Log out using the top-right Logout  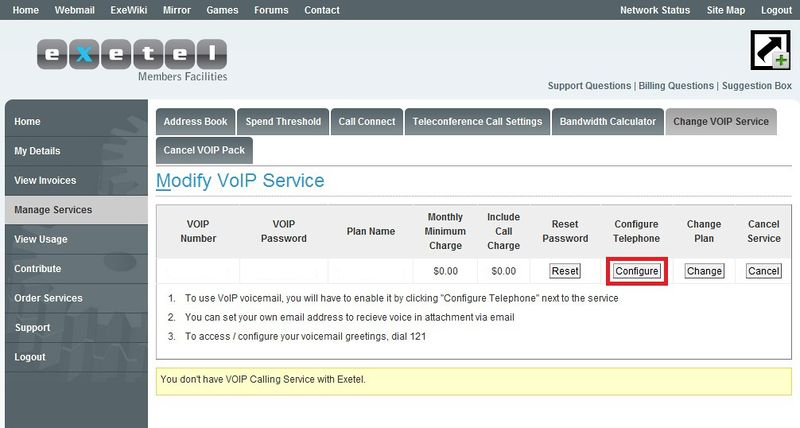[x=776, y=10]
